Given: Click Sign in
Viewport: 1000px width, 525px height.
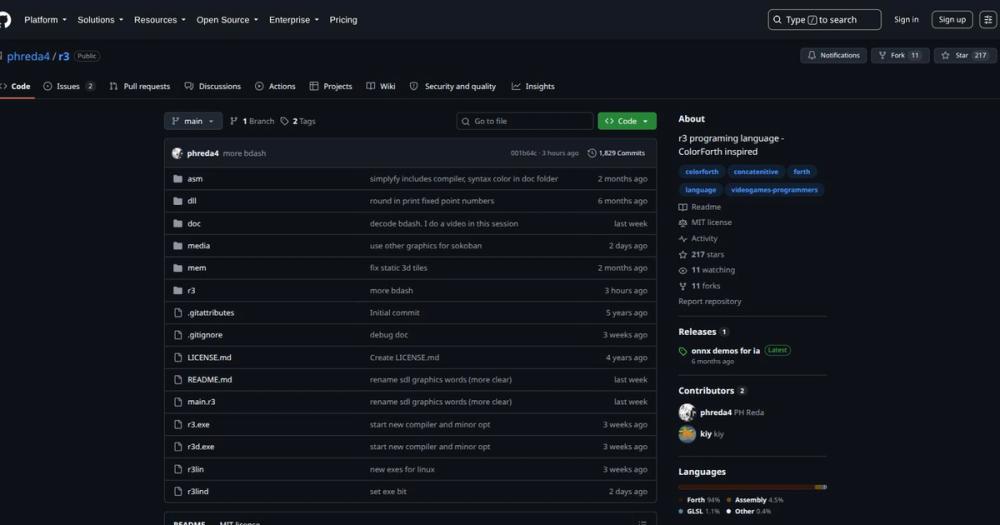Looking at the screenshot, I should [x=906, y=20].
